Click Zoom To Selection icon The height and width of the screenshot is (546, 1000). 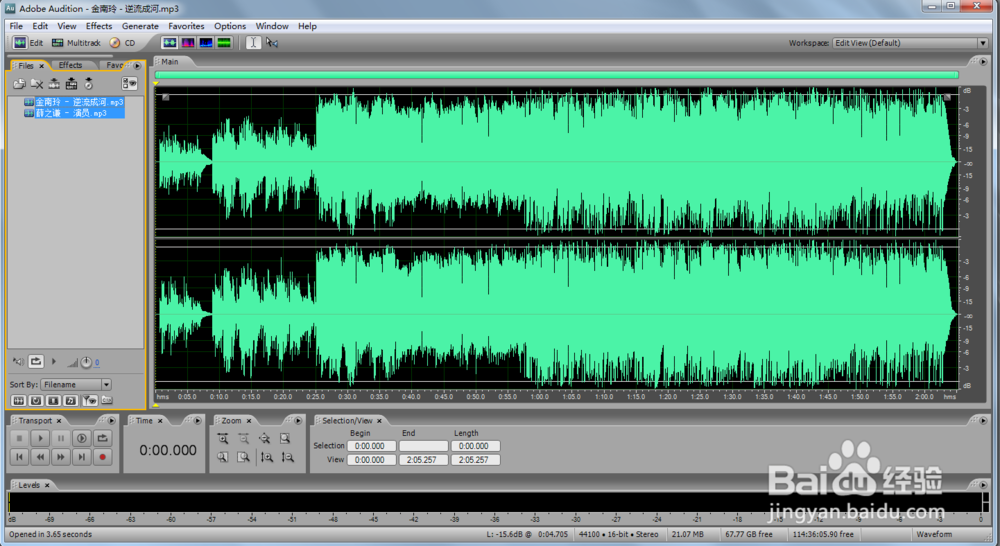pos(285,438)
